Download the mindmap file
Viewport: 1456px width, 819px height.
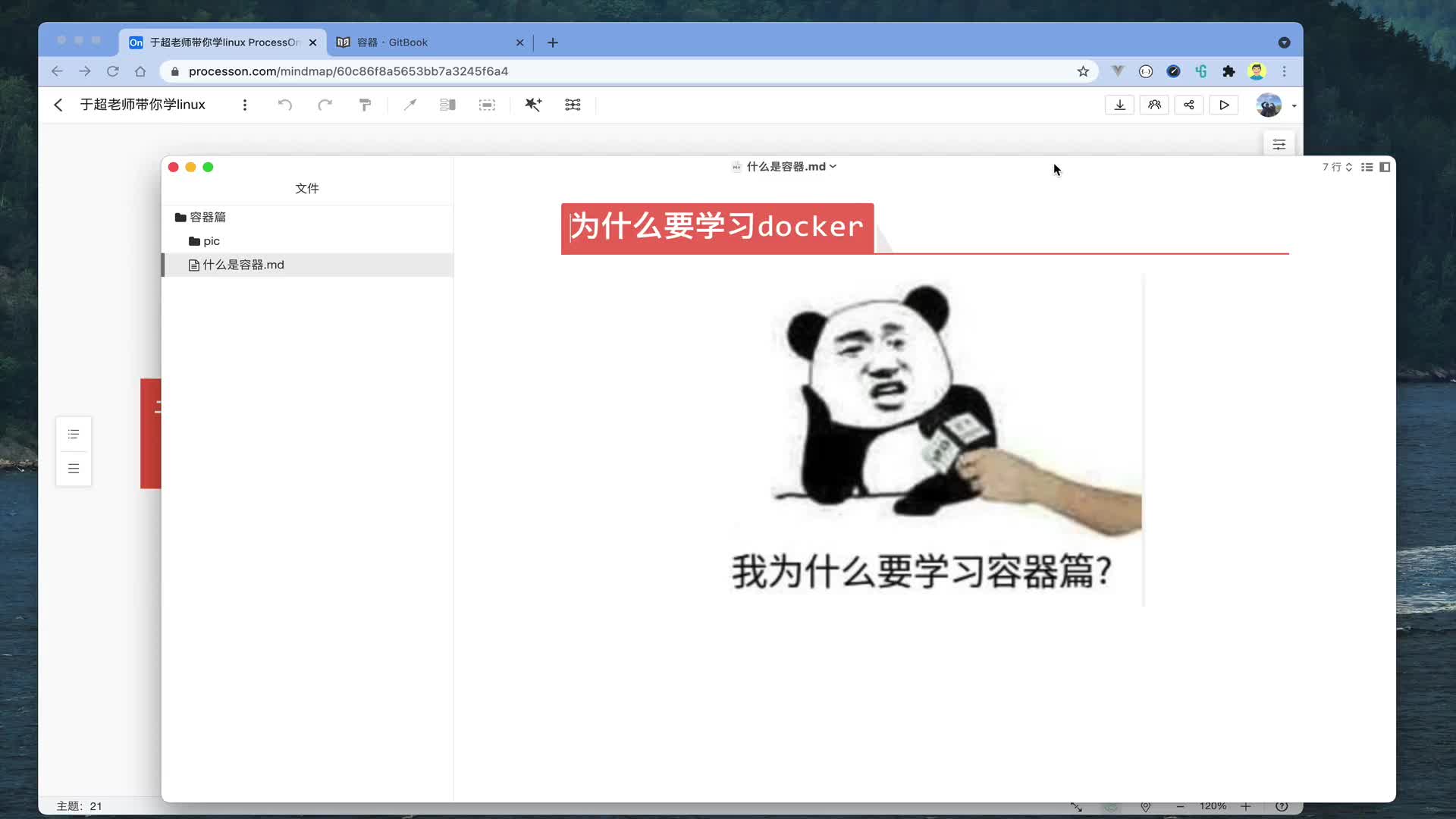click(1119, 105)
